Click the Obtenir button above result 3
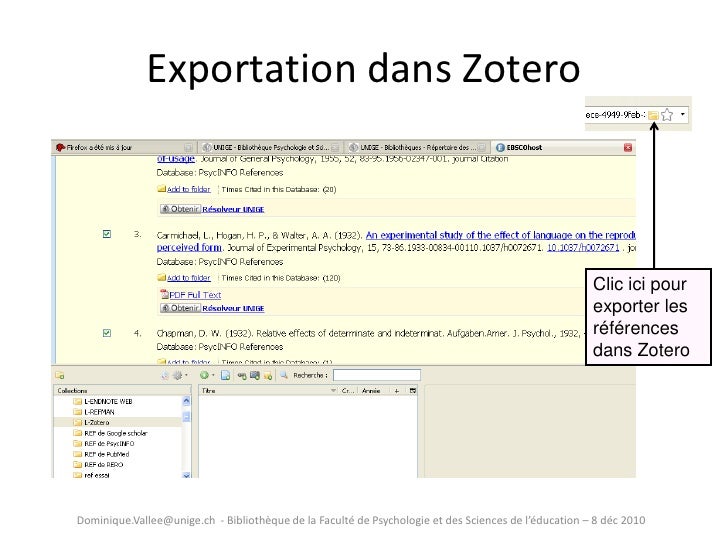Screen dimensions: 728x546 [180, 209]
